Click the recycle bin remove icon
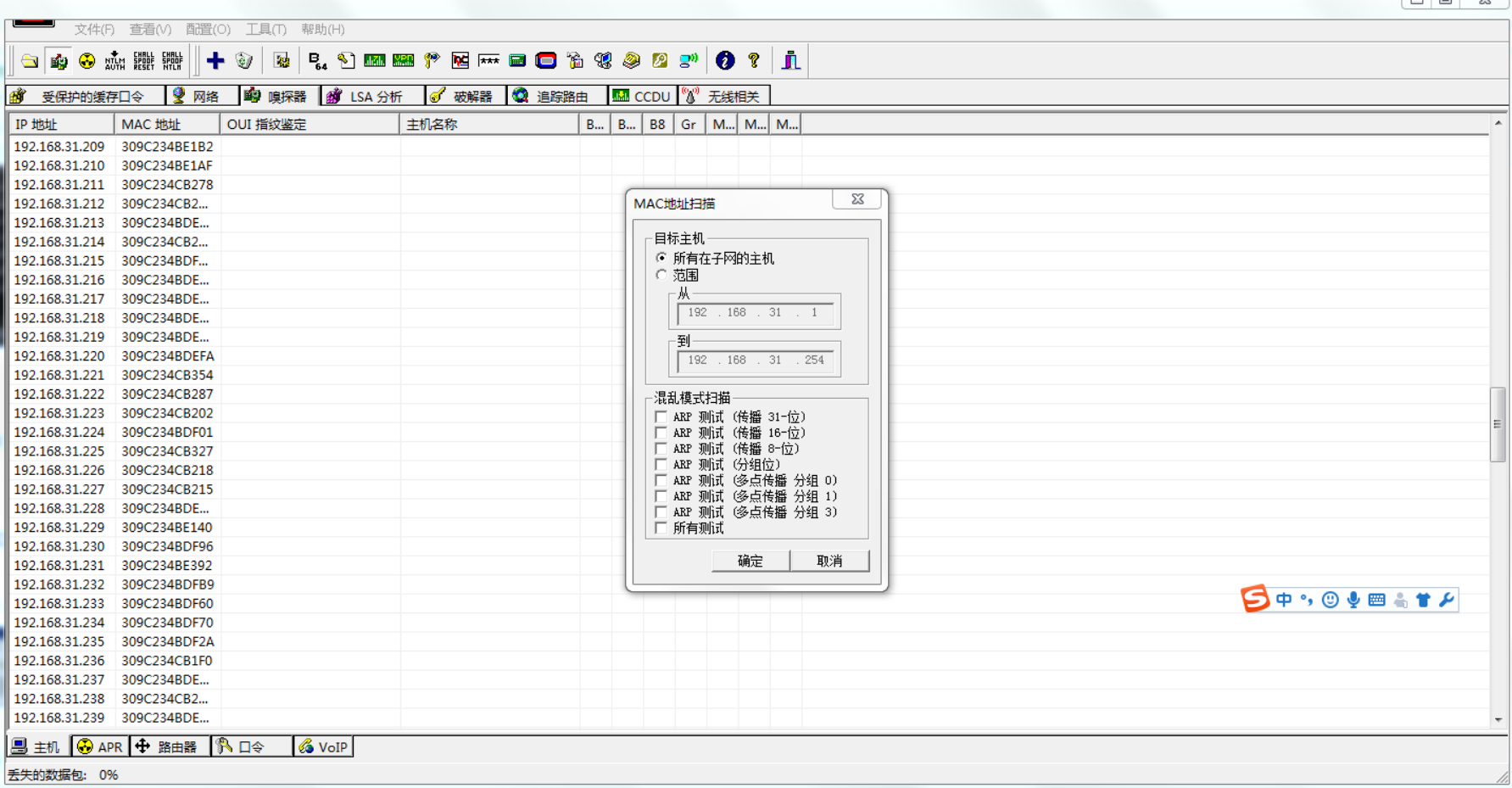Screen dimensions: 1512x788 (x=244, y=60)
